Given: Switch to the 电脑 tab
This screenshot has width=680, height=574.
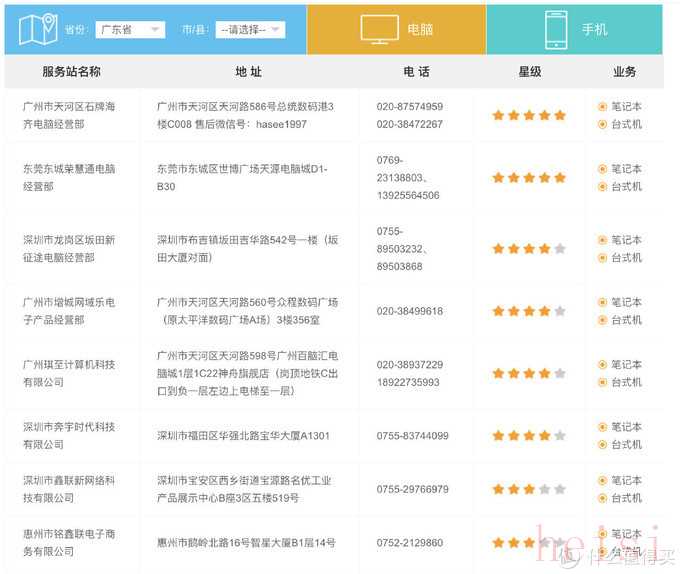Looking at the screenshot, I should coord(397,29).
